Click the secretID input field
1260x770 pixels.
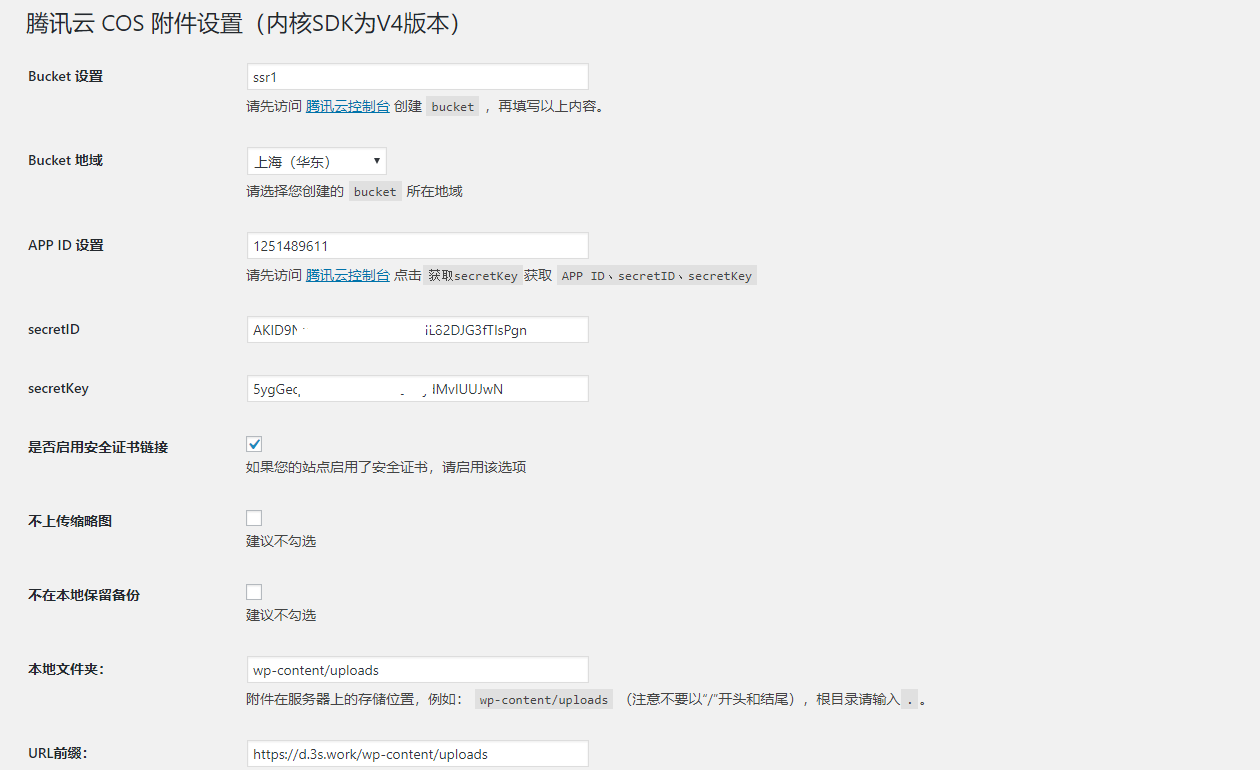(417, 330)
